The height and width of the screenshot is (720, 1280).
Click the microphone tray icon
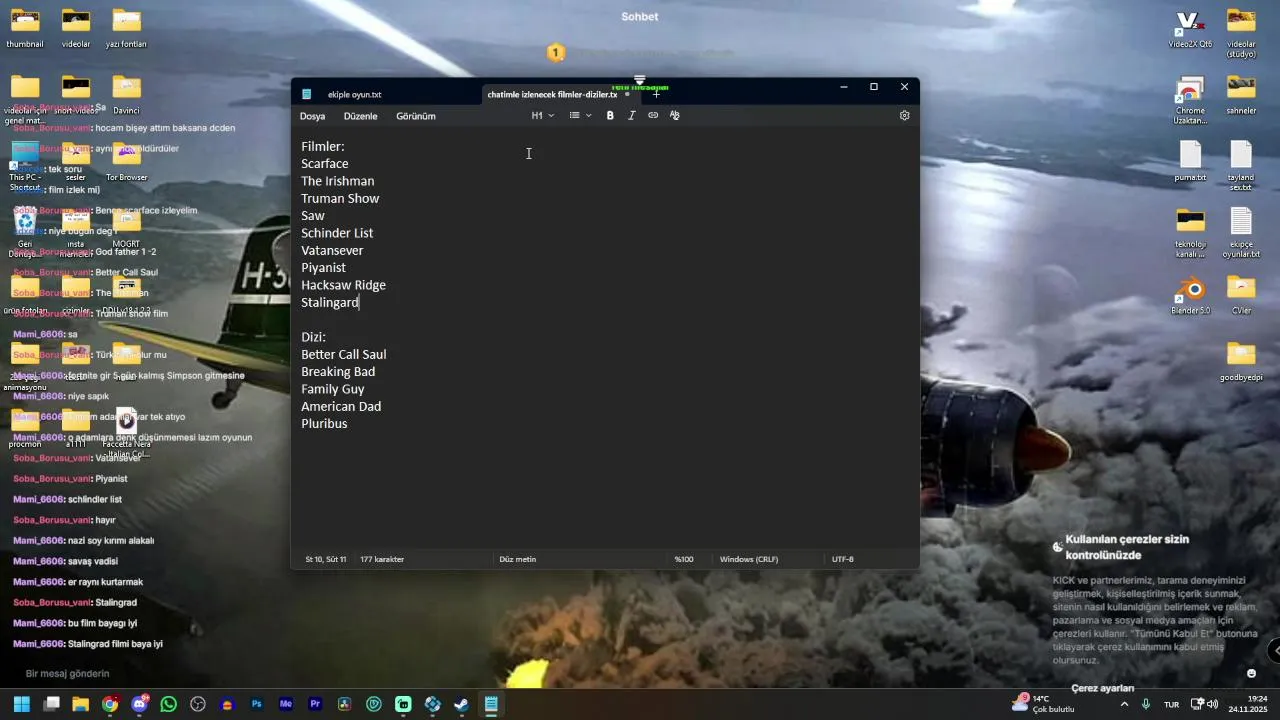[1146, 704]
